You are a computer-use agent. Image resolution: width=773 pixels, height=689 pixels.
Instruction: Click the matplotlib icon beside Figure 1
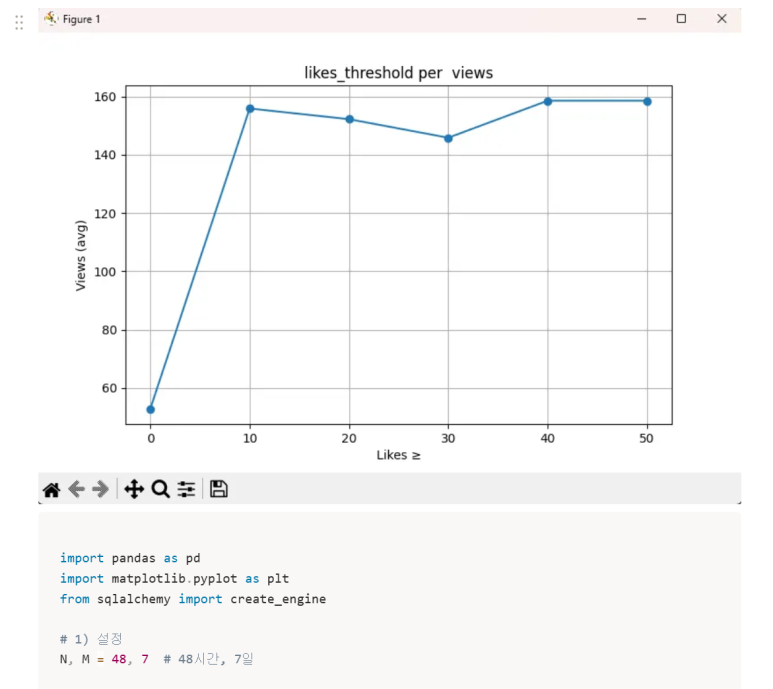(51, 19)
